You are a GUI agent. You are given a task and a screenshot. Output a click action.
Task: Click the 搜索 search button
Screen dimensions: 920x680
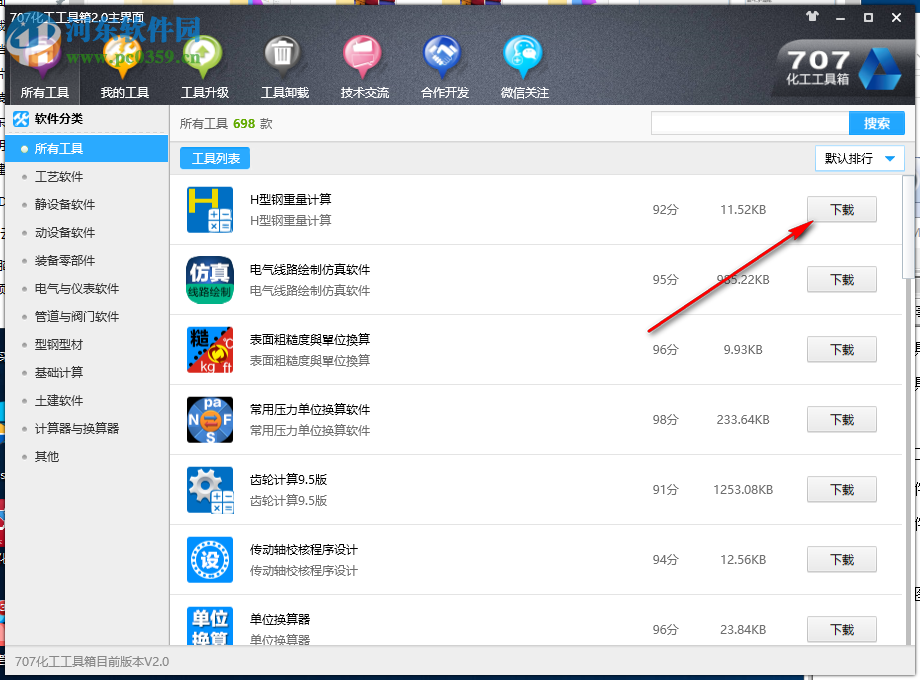(x=876, y=122)
